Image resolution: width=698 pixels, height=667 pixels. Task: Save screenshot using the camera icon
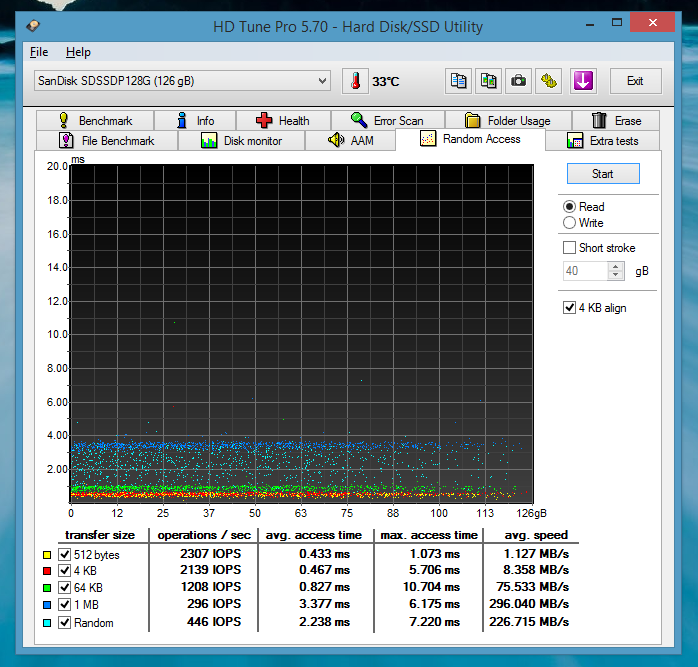coord(518,81)
